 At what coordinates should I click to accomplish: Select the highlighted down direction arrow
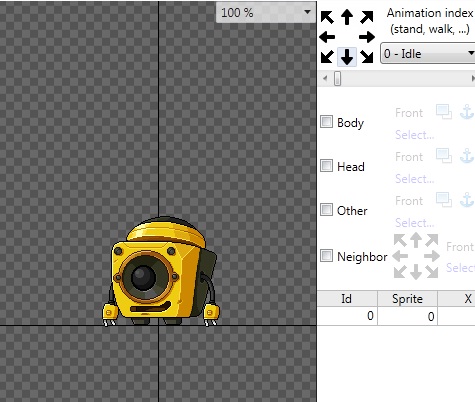(347, 57)
